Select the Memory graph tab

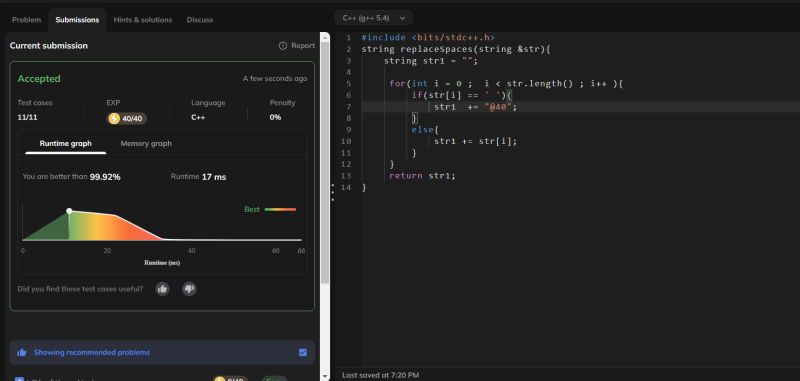(x=146, y=143)
